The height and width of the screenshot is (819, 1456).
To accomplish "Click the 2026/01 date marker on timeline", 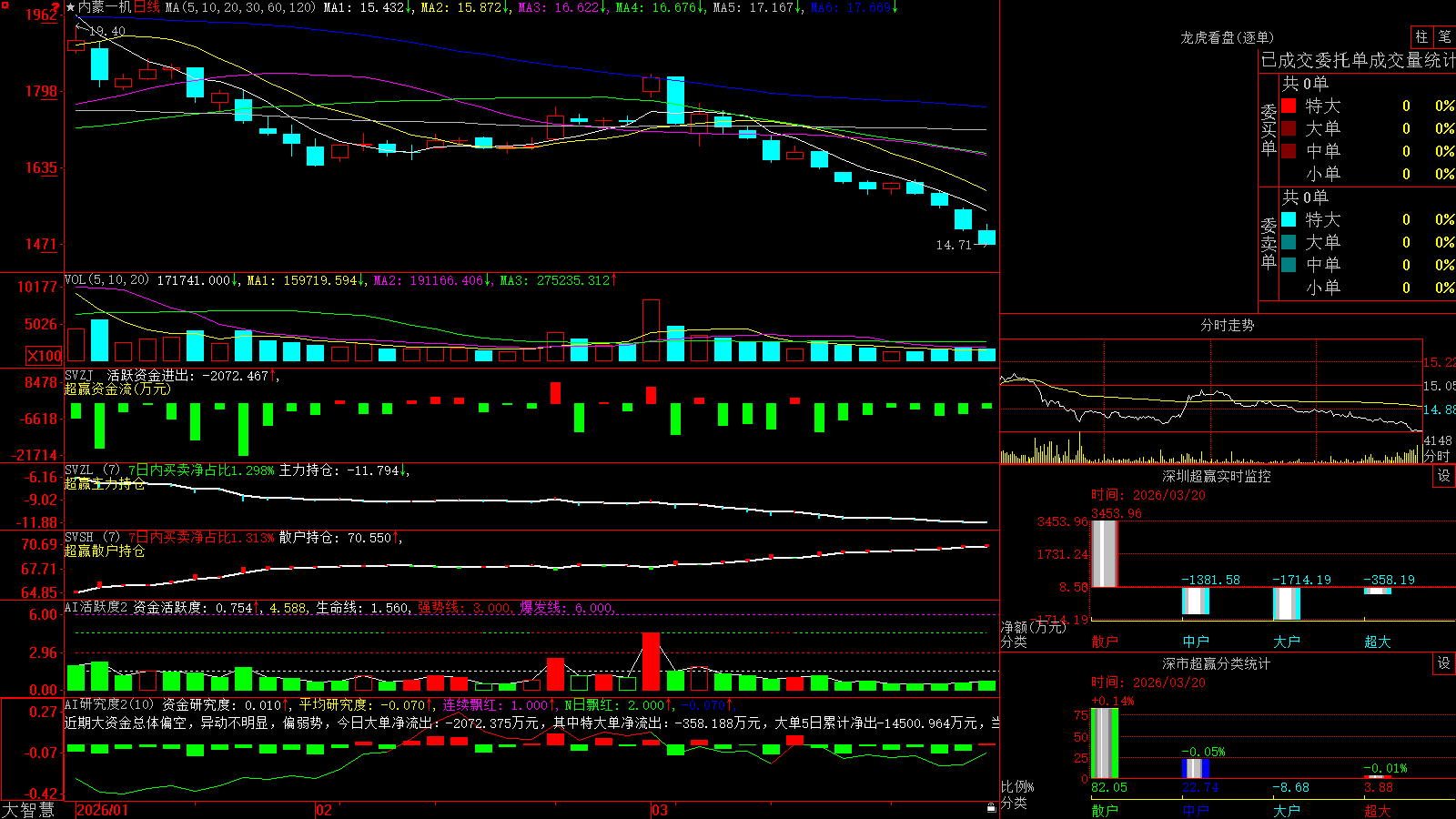I will (x=103, y=810).
